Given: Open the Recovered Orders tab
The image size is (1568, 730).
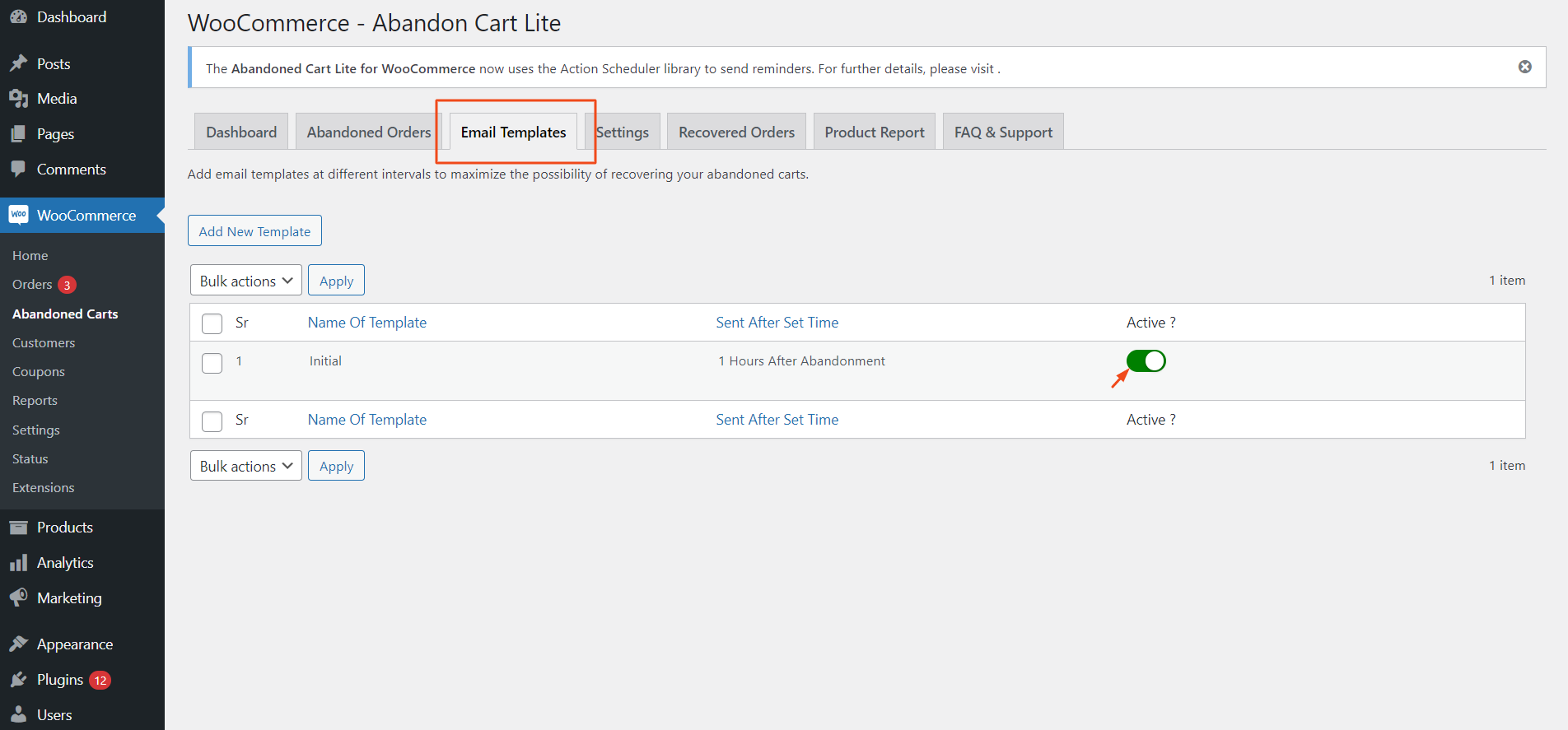Looking at the screenshot, I should (736, 133).
